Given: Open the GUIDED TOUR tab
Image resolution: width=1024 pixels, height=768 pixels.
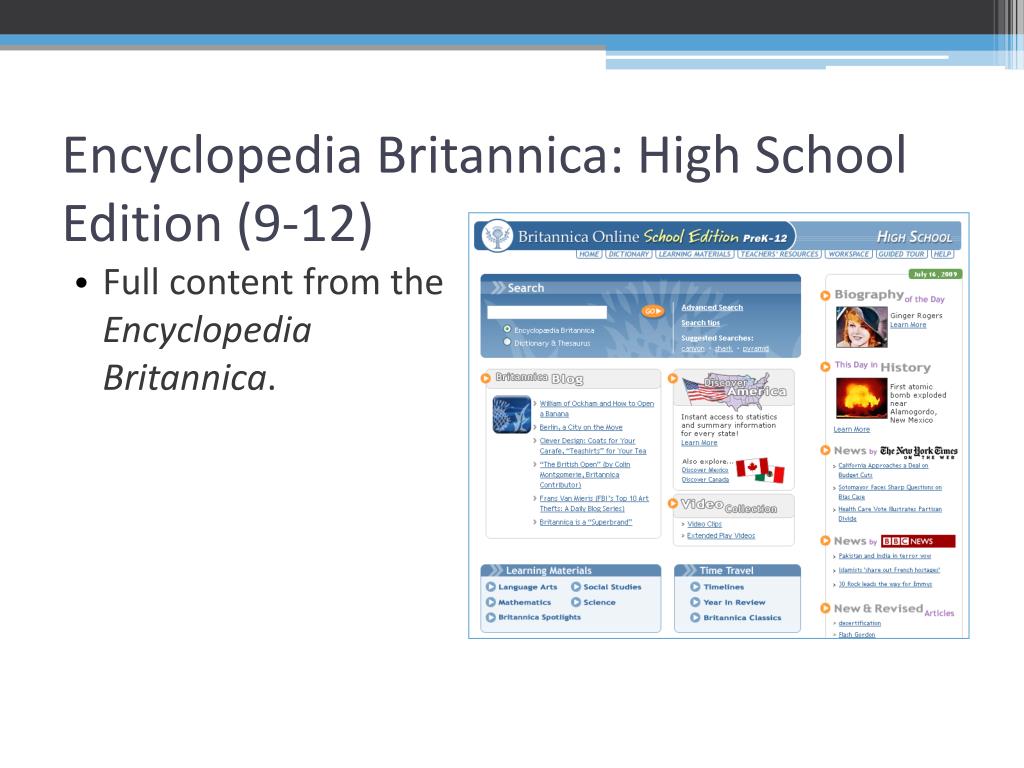Looking at the screenshot, I should coord(901,254).
